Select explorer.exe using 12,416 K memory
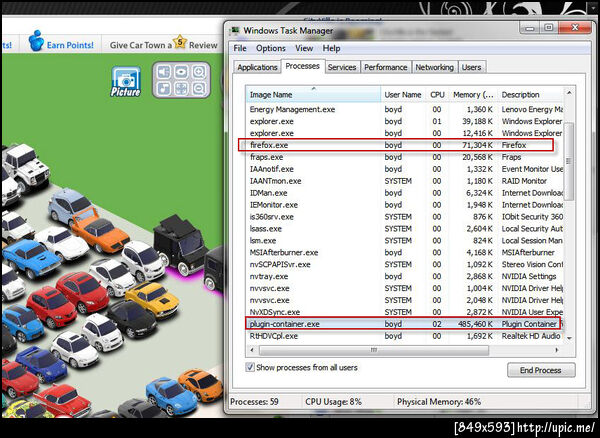The width and height of the screenshot is (600, 438). pyautogui.click(x=404, y=133)
